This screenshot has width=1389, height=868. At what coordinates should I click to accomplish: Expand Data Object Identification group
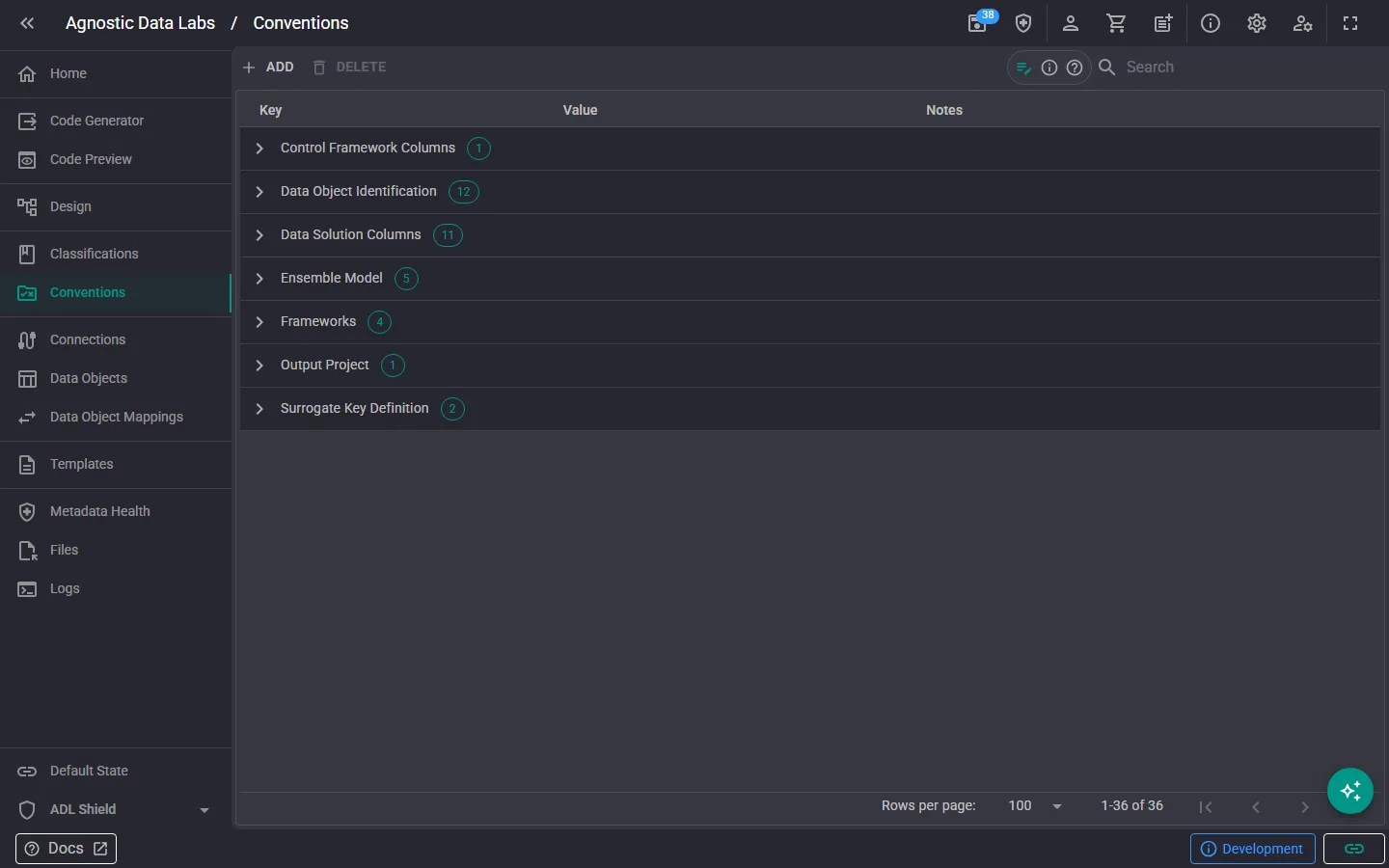[x=259, y=192]
